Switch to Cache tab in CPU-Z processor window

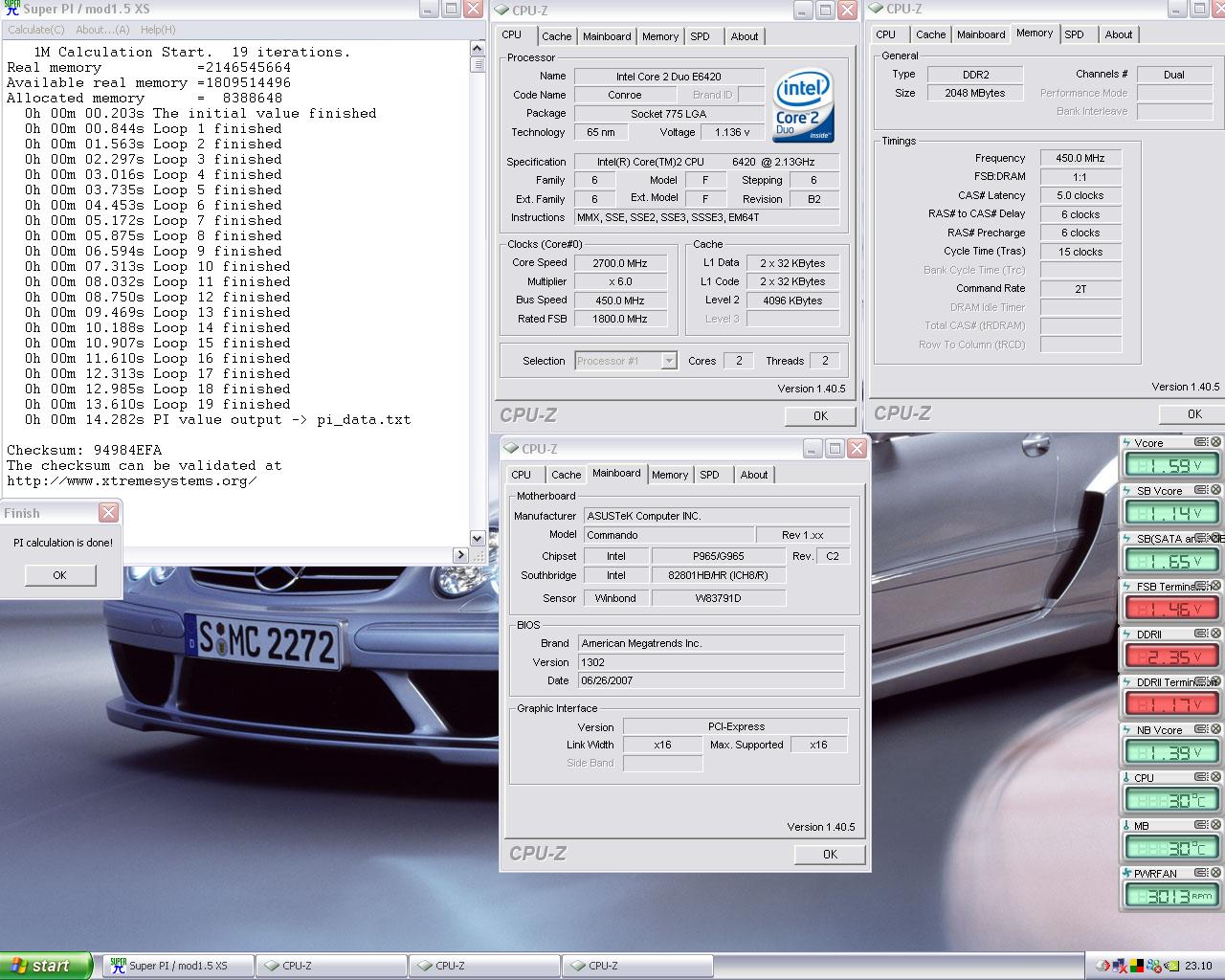point(556,36)
